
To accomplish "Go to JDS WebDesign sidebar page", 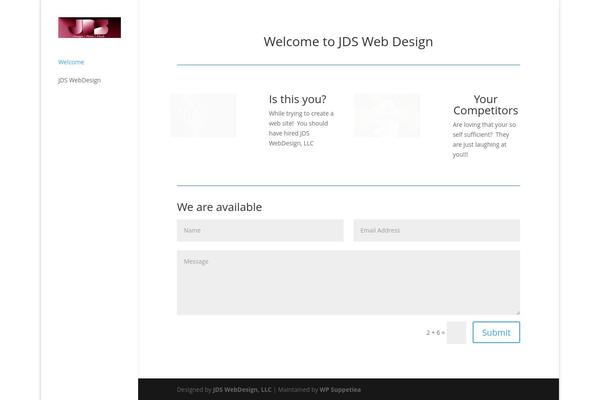I will (x=79, y=80).
